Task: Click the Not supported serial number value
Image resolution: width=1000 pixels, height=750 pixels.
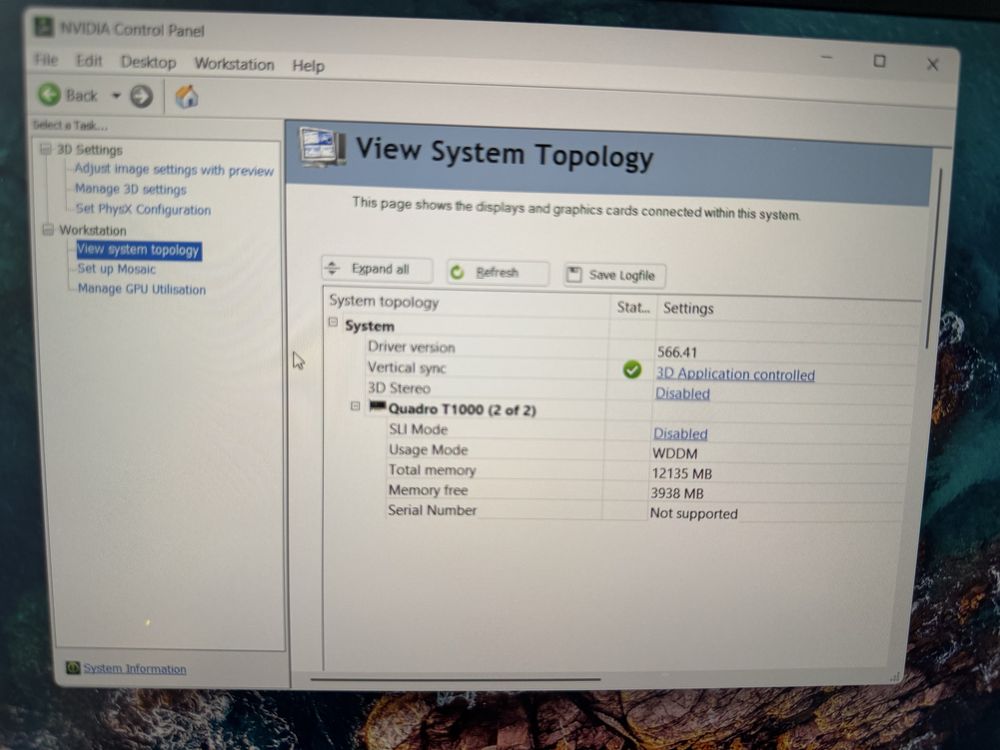Action: 694,513
